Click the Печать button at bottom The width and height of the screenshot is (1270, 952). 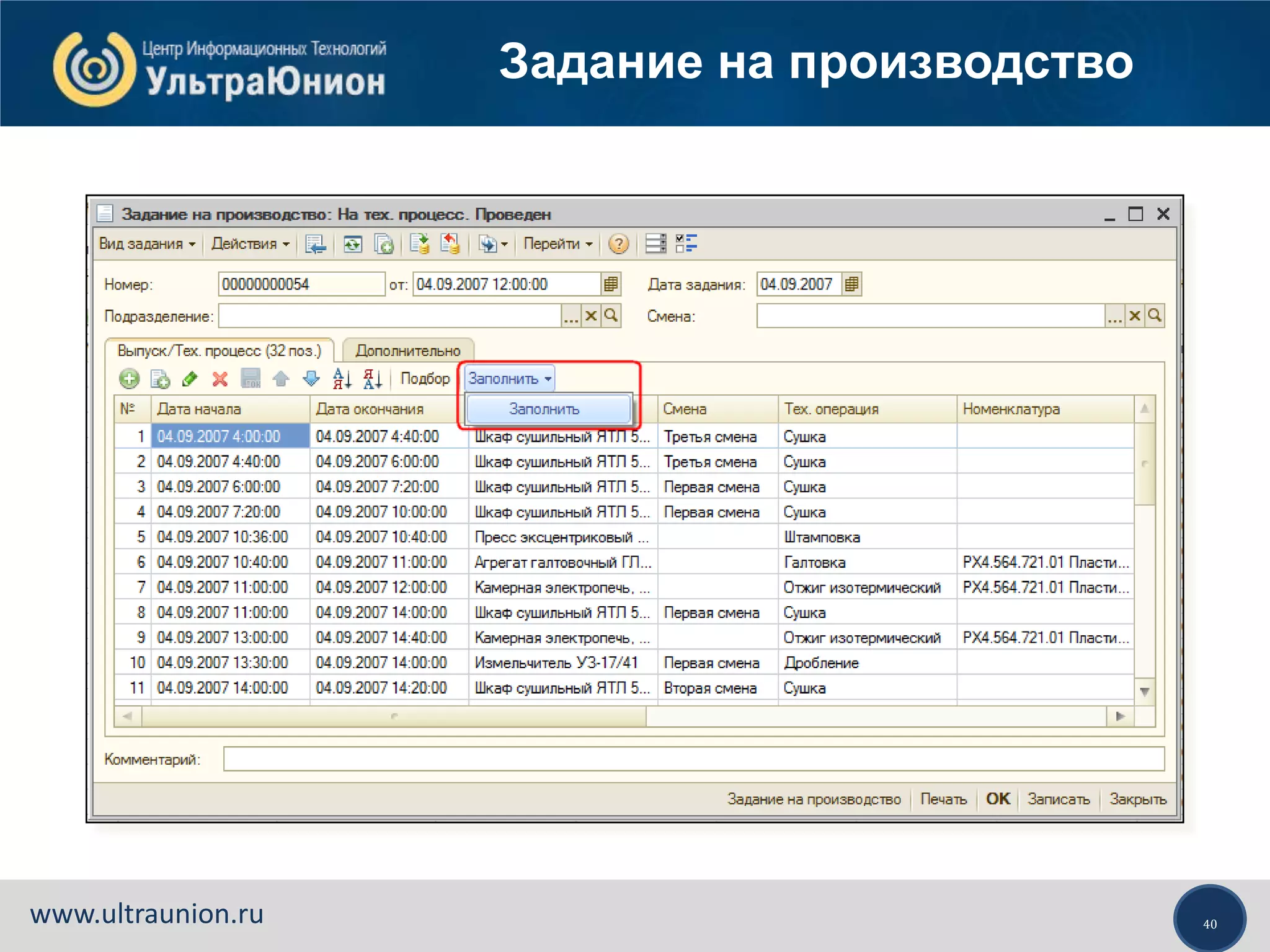(943, 800)
